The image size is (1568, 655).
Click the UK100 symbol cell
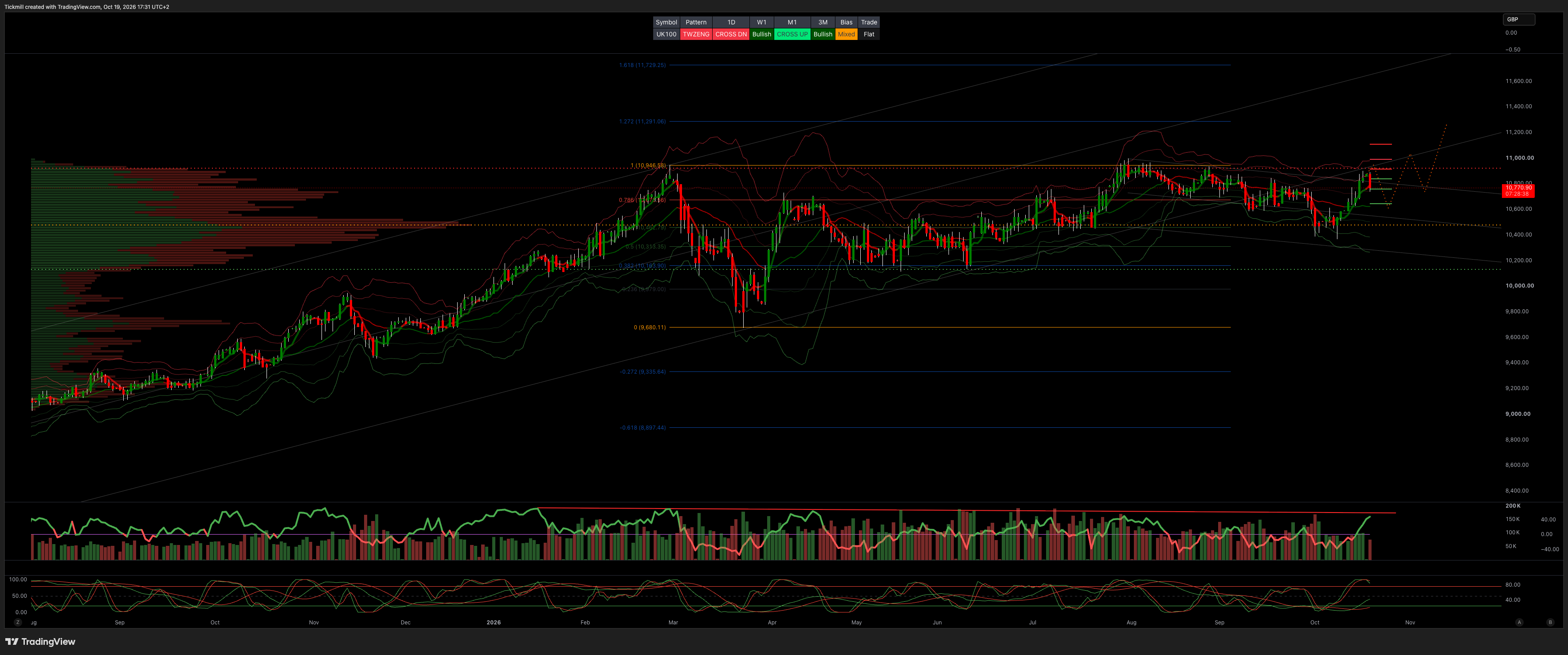coord(666,34)
